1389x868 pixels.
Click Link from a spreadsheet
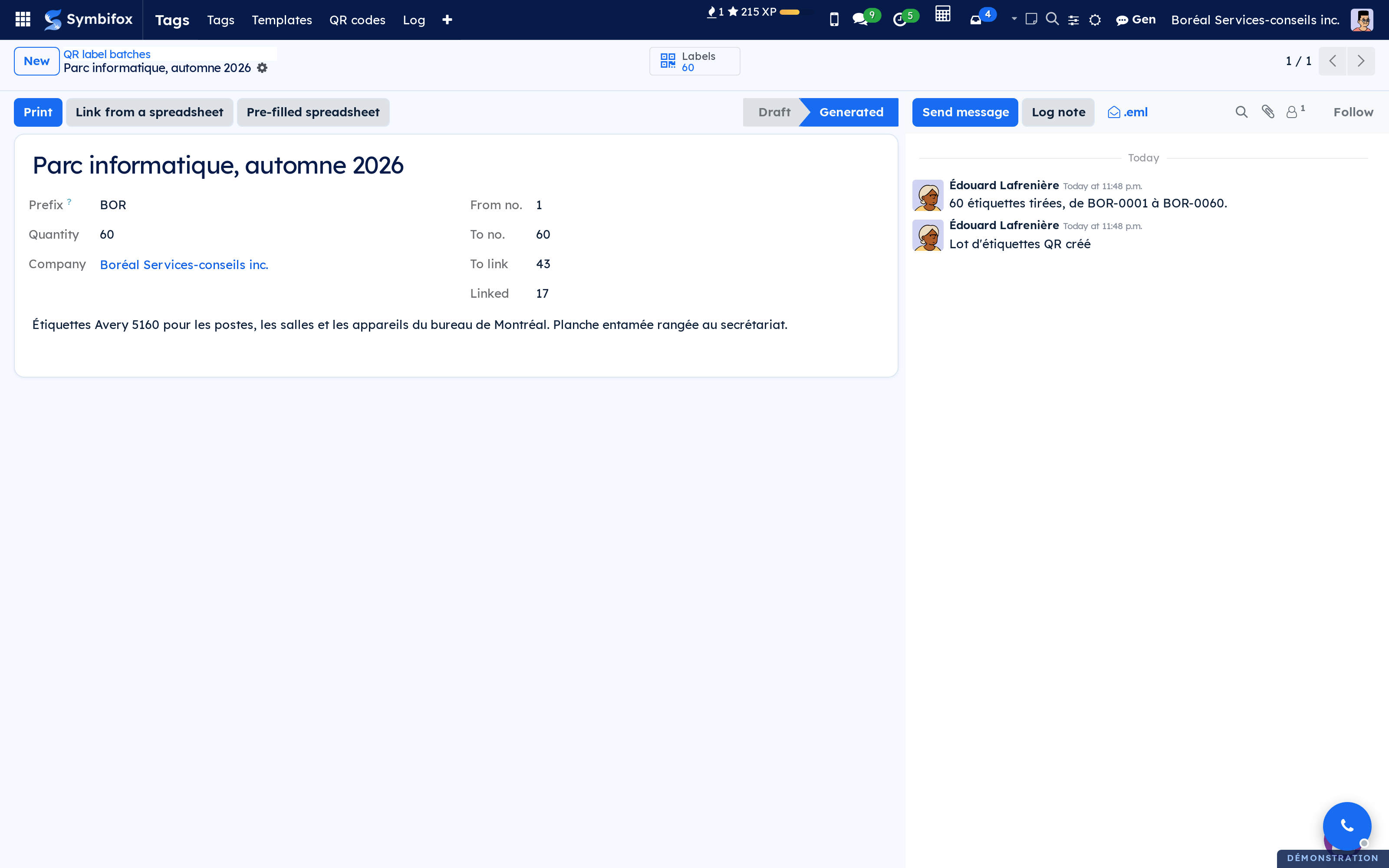[x=149, y=112]
